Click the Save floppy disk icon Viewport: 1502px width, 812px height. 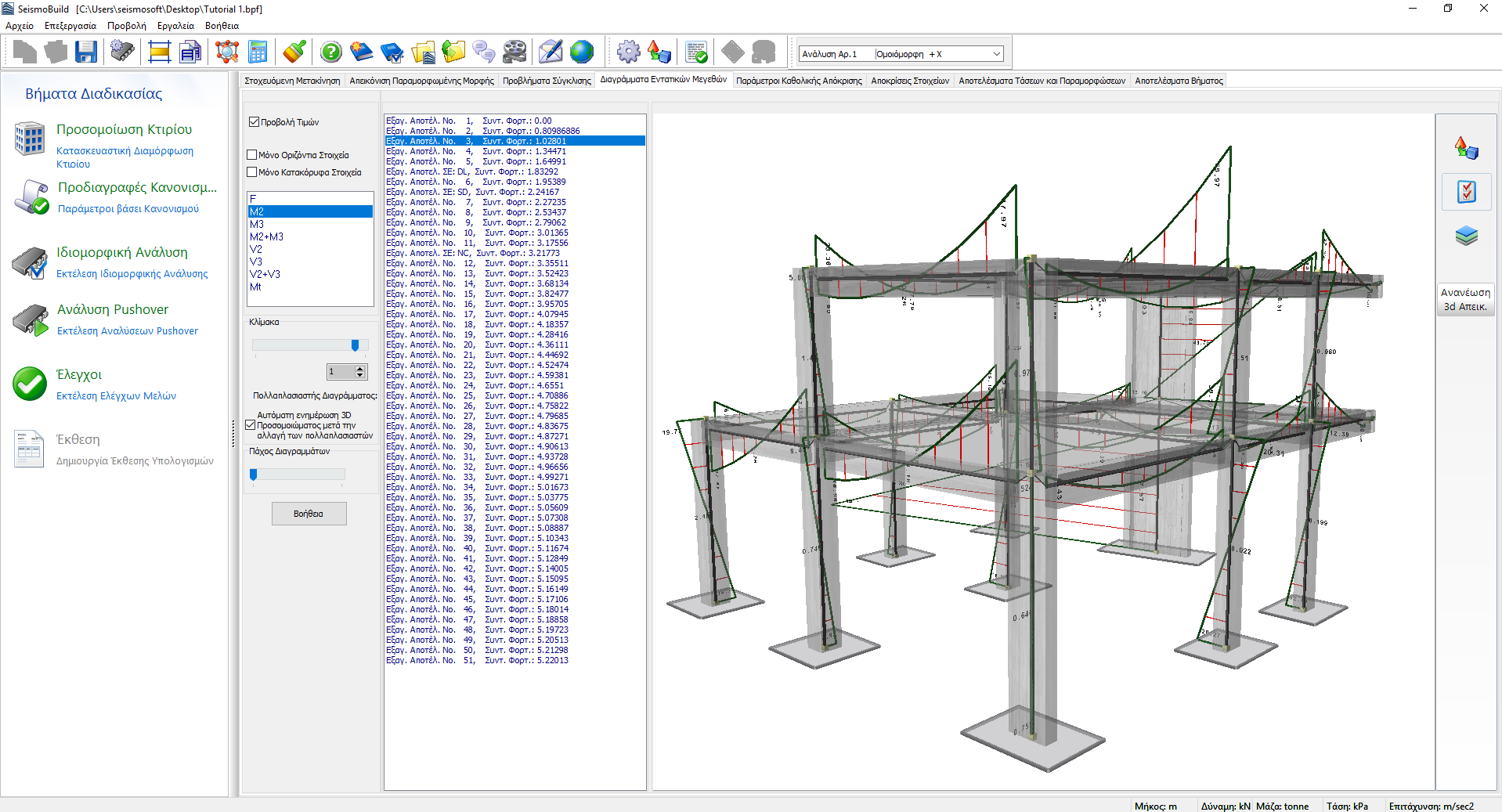click(86, 52)
